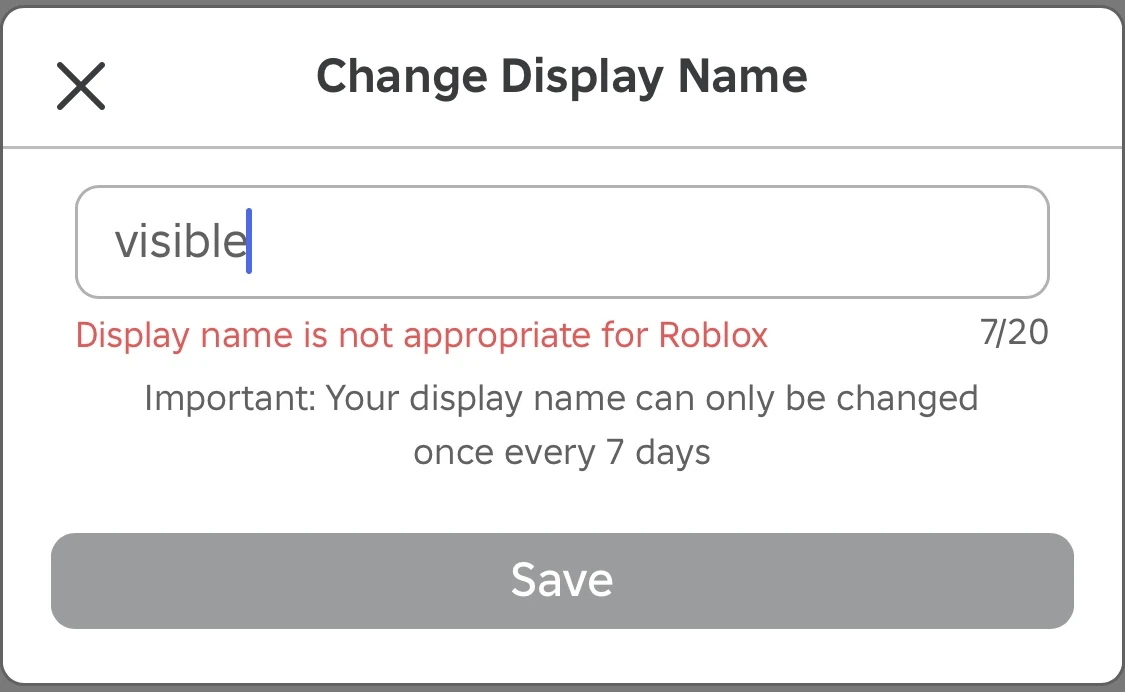Viewport: 1125px width, 692px height.
Task: Place cursor at blue caret after 'visible'
Action: 249,242
